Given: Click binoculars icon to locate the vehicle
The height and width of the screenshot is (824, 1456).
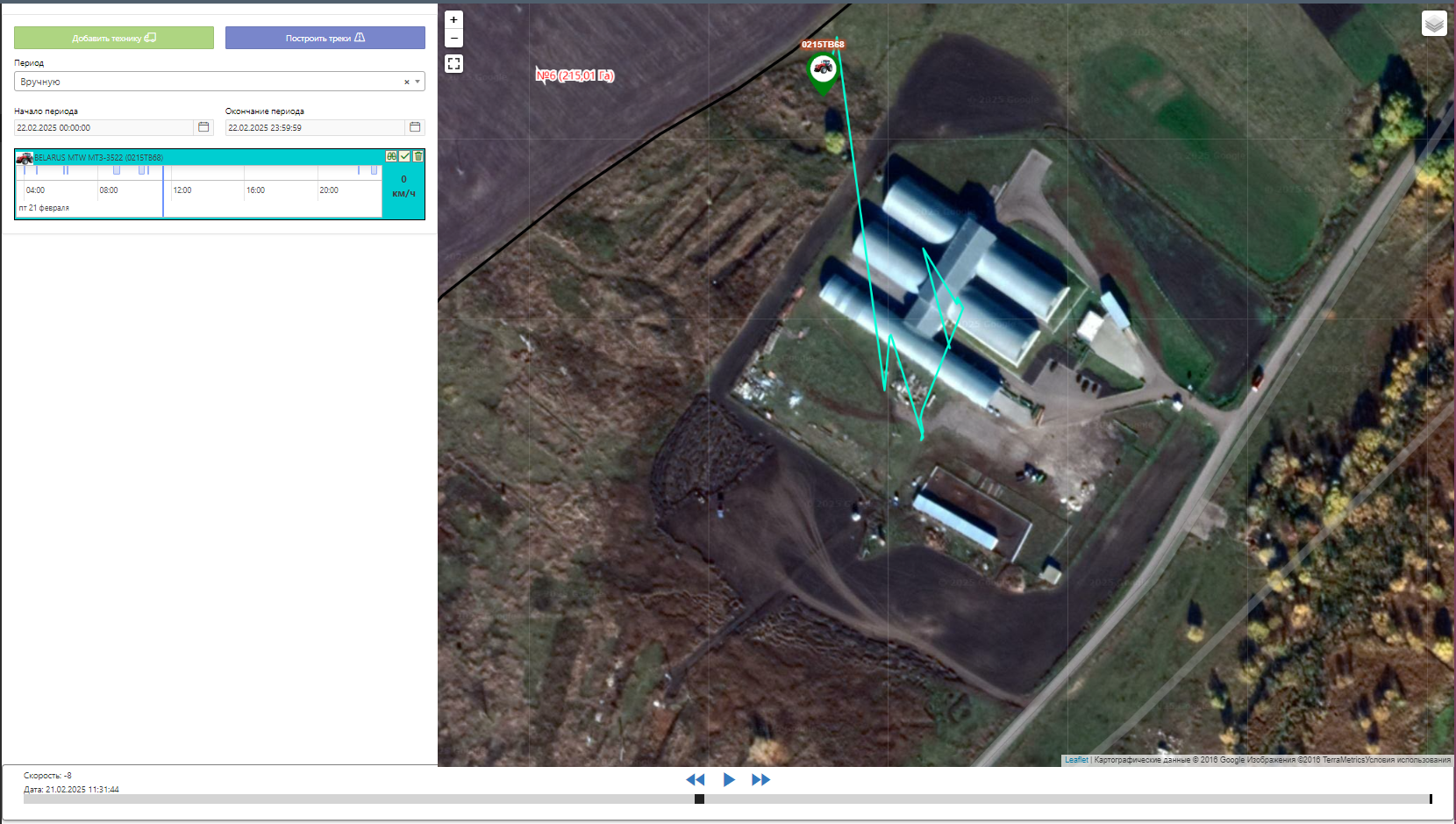Looking at the screenshot, I should 391,156.
